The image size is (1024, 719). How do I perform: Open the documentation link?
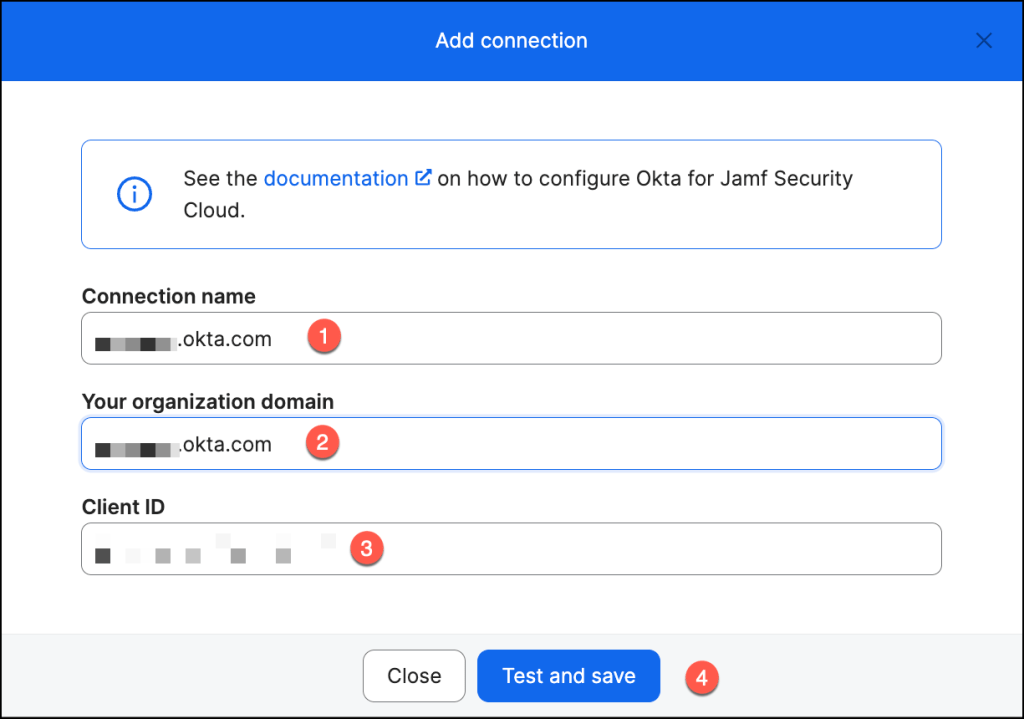(x=336, y=179)
